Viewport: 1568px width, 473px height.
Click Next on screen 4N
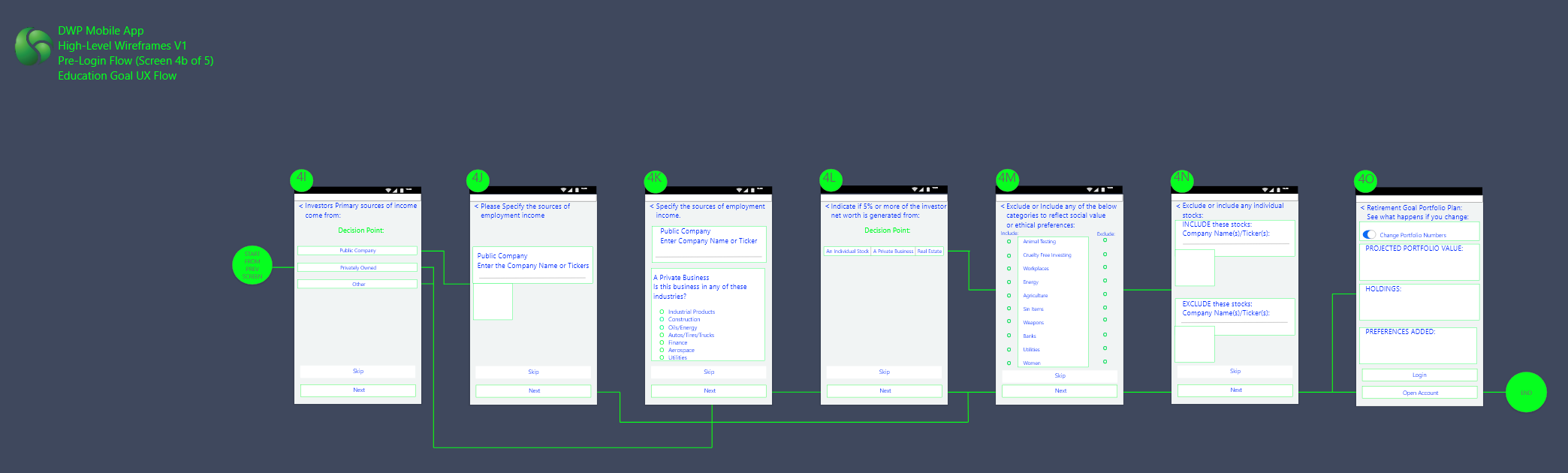point(1235,390)
